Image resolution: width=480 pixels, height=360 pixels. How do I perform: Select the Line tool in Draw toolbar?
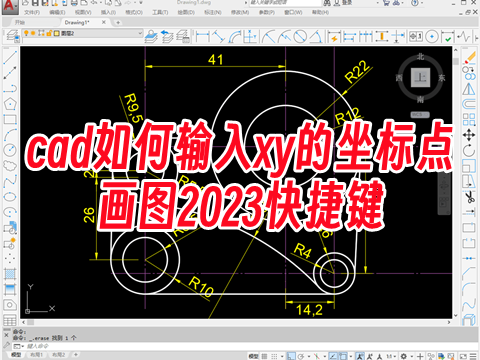tap(10, 57)
